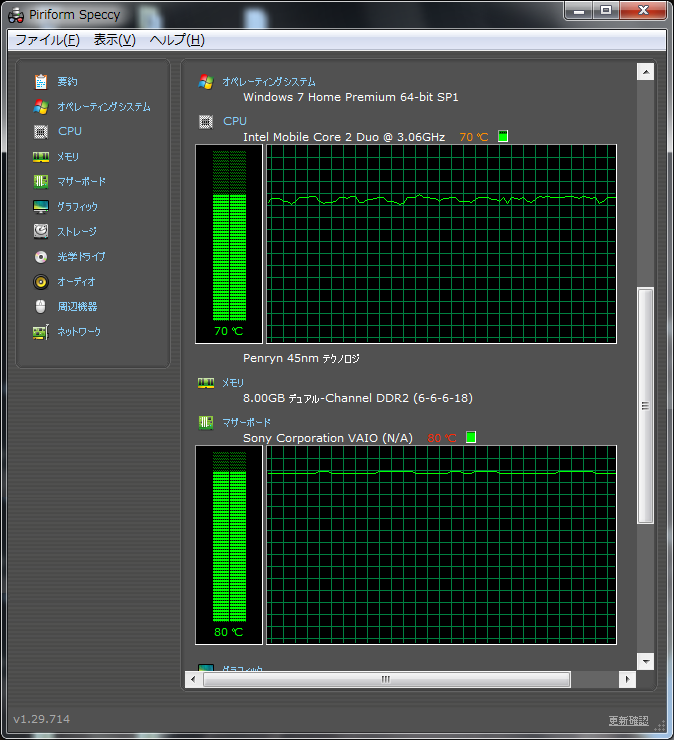674x742 pixels.
Task: Click the メモリ icon in main panel
Action: (205, 383)
